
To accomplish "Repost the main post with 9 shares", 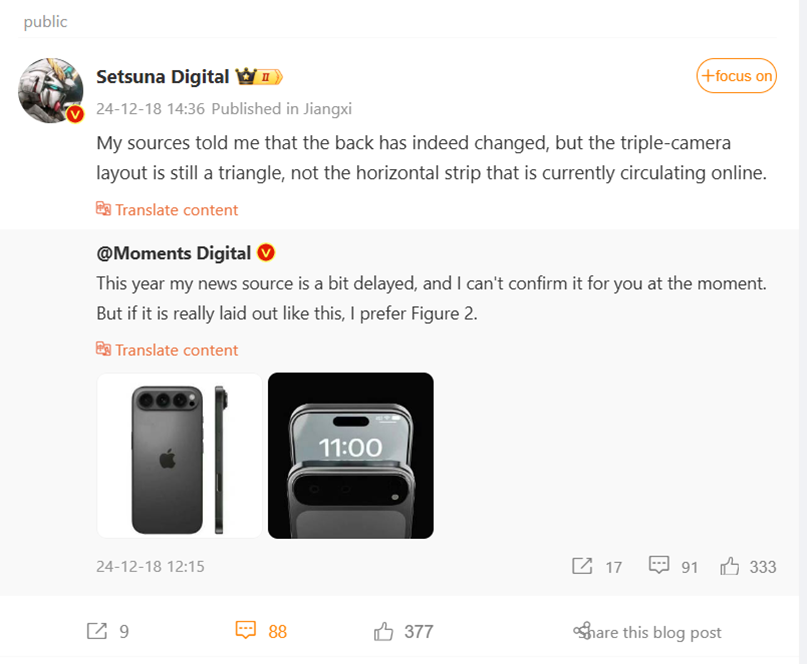I will point(108,631).
